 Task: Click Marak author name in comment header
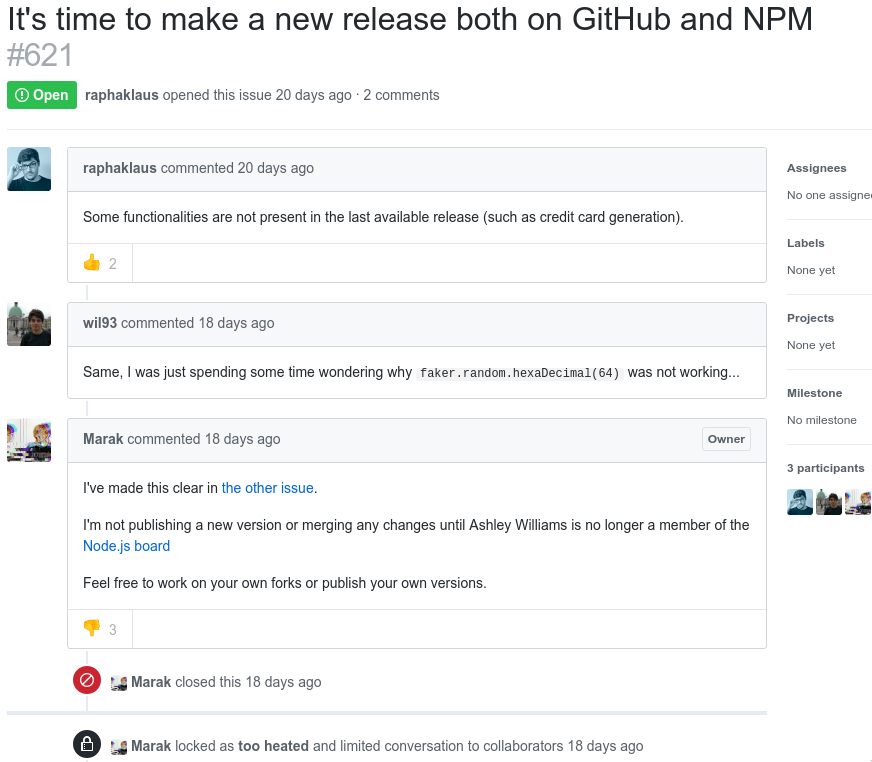coord(103,439)
